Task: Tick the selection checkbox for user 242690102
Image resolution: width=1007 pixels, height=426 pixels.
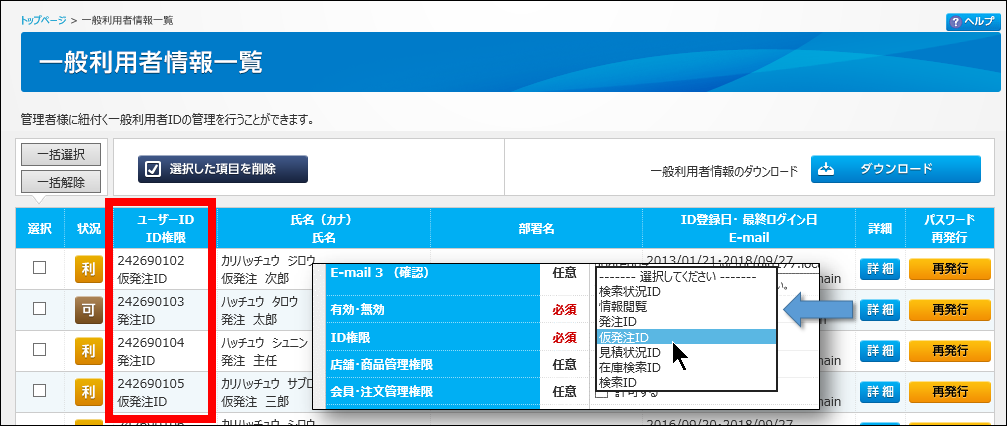Action: point(40,268)
